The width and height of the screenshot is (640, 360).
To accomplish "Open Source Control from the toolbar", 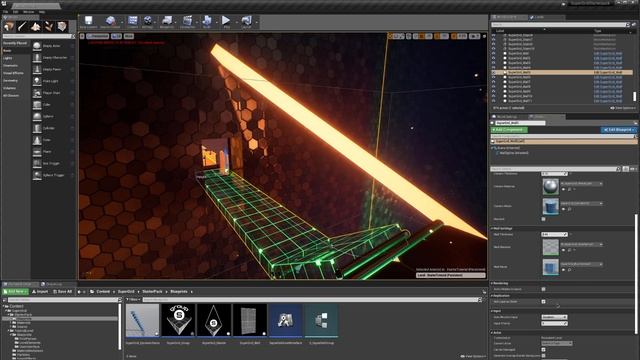I will [111, 20].
